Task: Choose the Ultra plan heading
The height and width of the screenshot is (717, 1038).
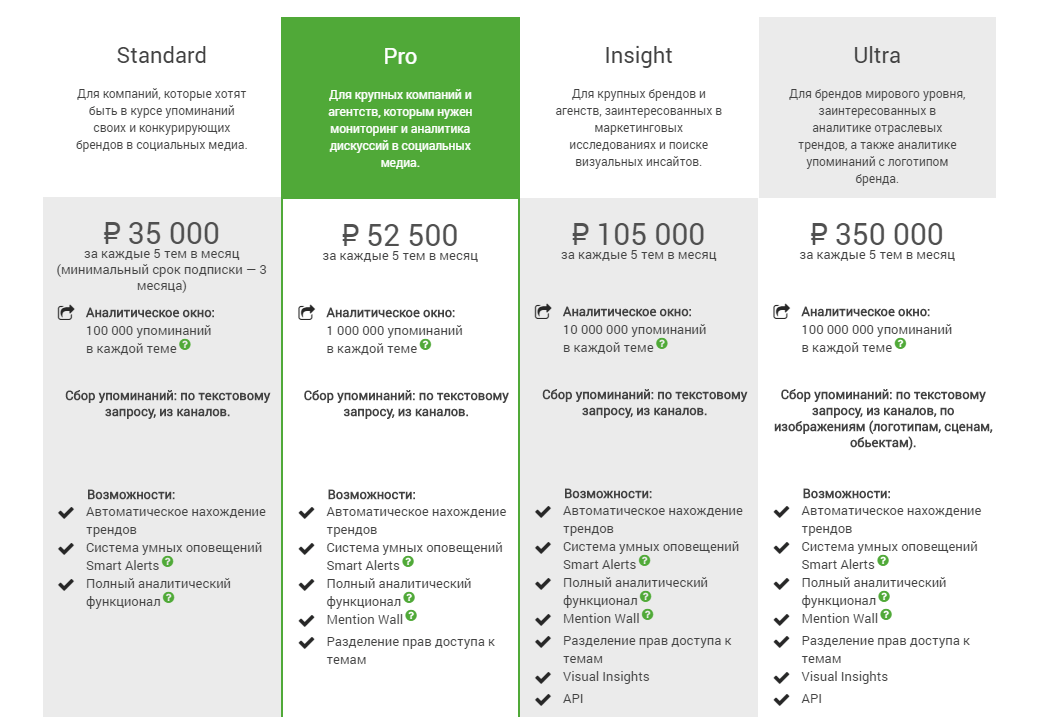Action: (x=877, y=56)
